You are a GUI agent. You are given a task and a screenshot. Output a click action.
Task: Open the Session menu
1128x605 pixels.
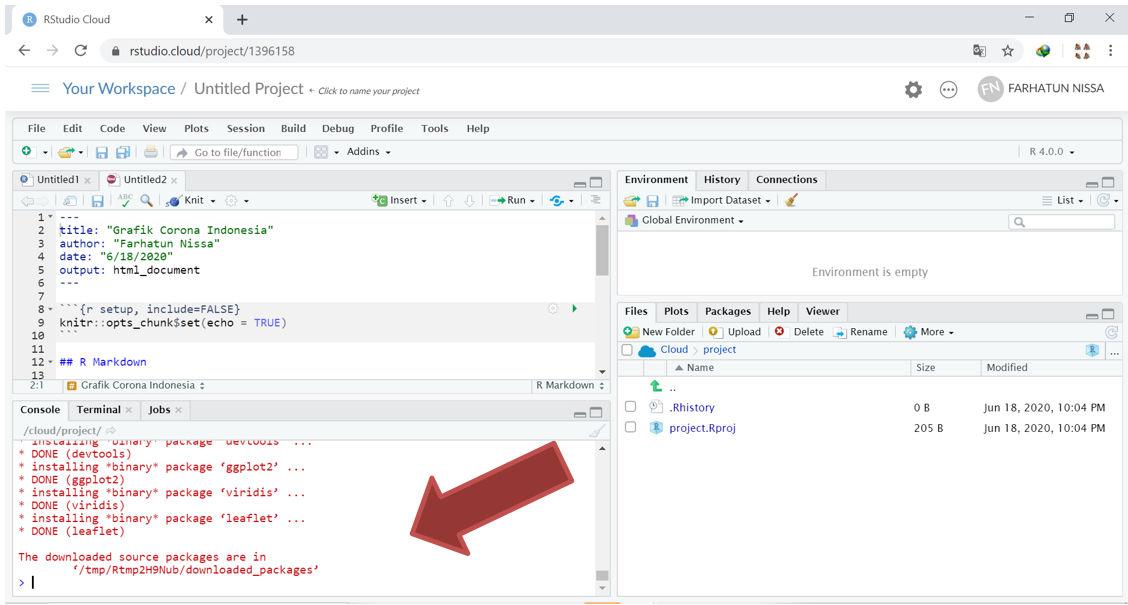(246, 129)
